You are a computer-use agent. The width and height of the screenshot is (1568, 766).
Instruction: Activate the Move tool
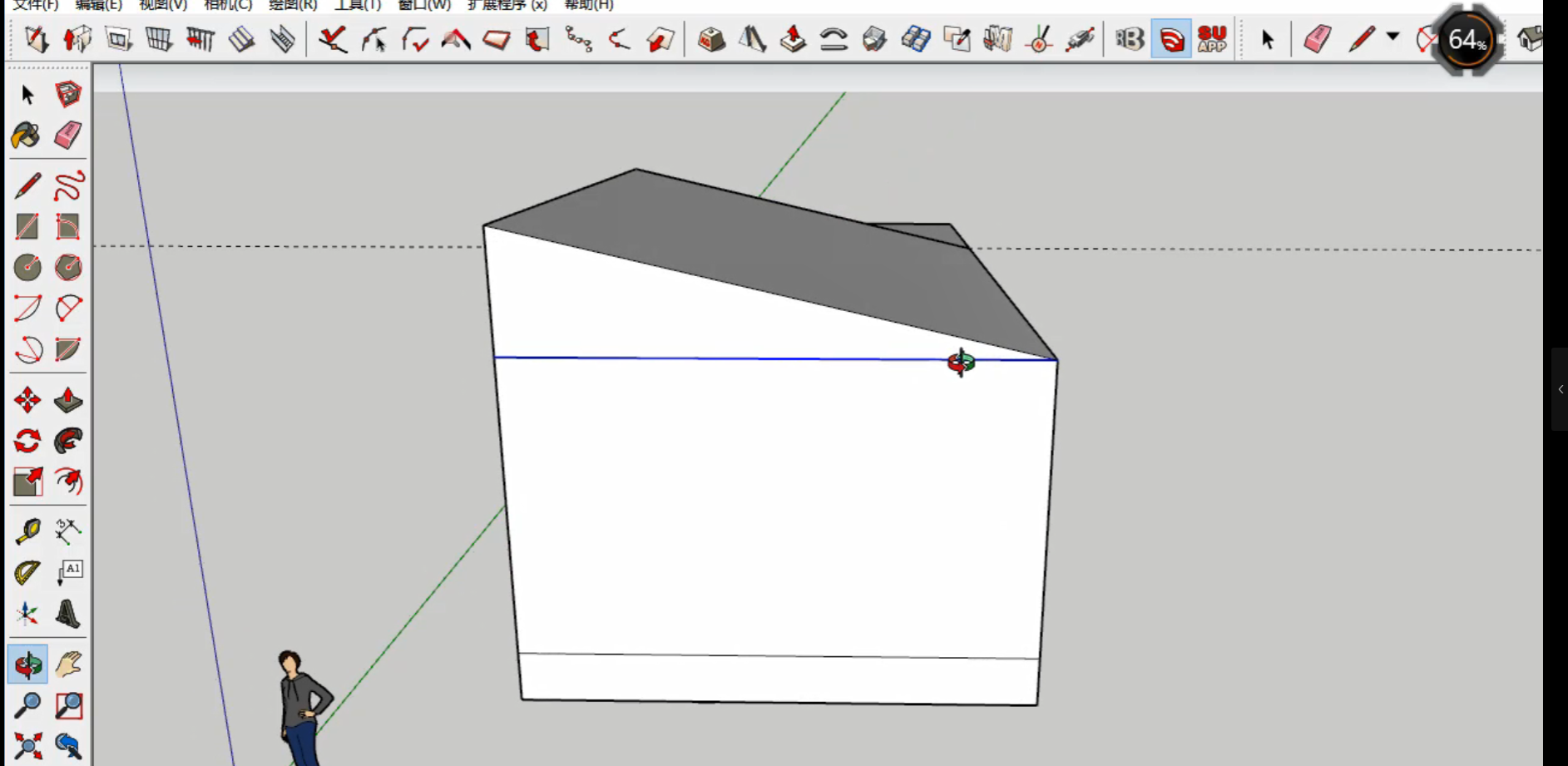pyautogui.click(x=27, y=400)
